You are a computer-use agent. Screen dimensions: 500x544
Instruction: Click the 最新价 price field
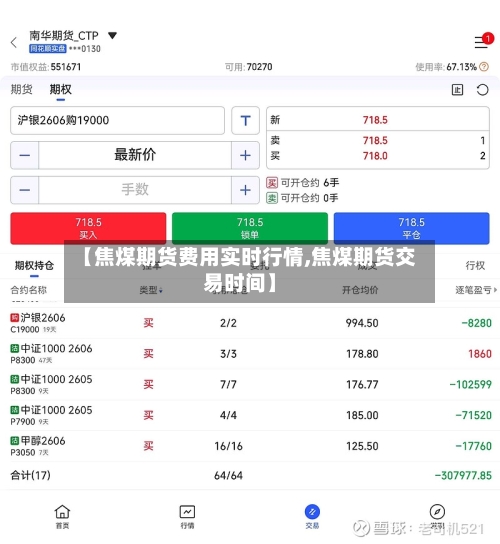[135, 155]
